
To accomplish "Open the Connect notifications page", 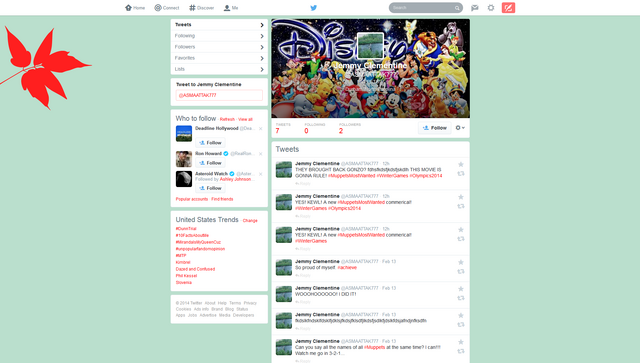I will 167,8.
